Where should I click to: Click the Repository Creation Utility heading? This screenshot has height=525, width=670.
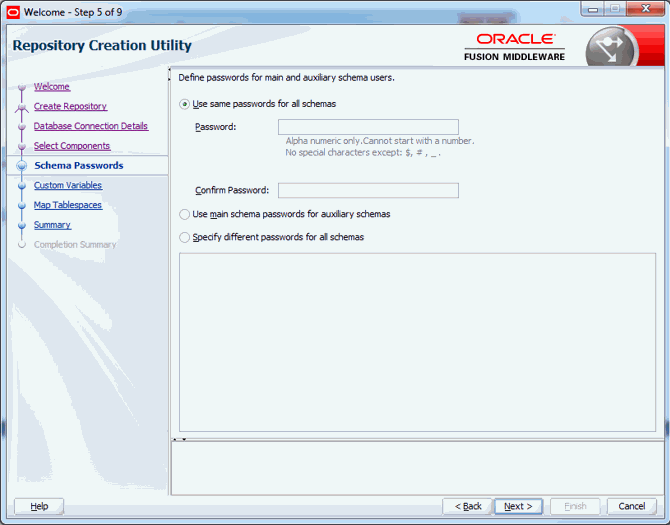click(102, 46)
